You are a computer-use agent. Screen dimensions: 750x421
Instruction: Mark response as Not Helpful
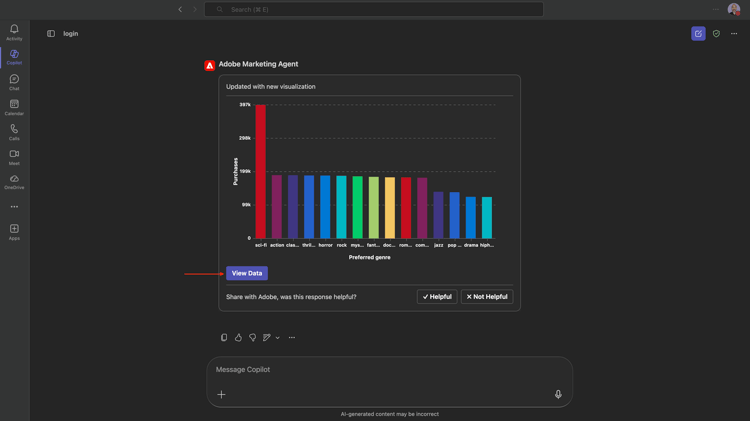pyautogui.click(x=487, y=297)
